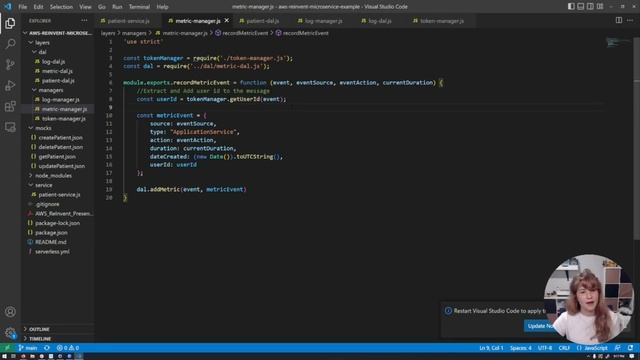Screen dimensions: 640x360
Task: Click Update Now button in notification
Action: (x=540, y=326)
